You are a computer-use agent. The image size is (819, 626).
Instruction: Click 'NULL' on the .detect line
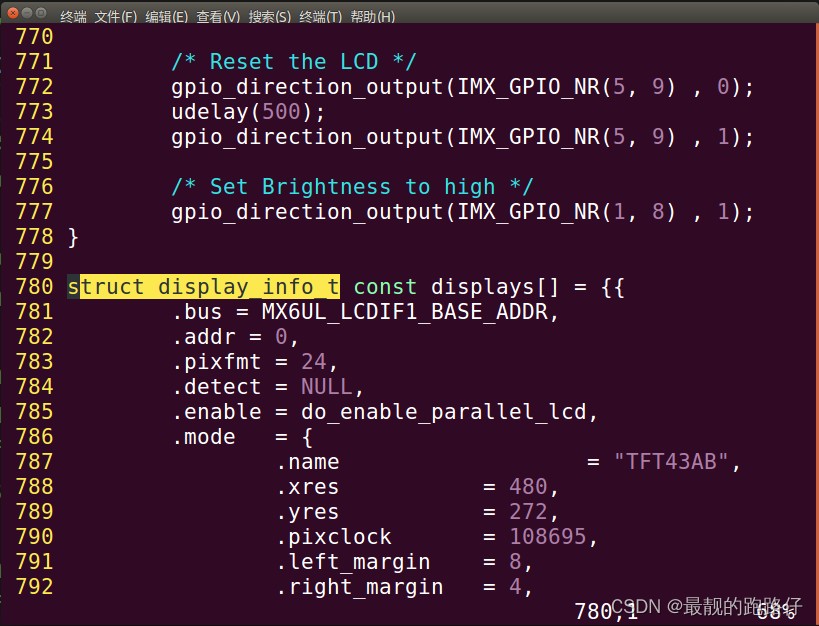tap(326, 387)
